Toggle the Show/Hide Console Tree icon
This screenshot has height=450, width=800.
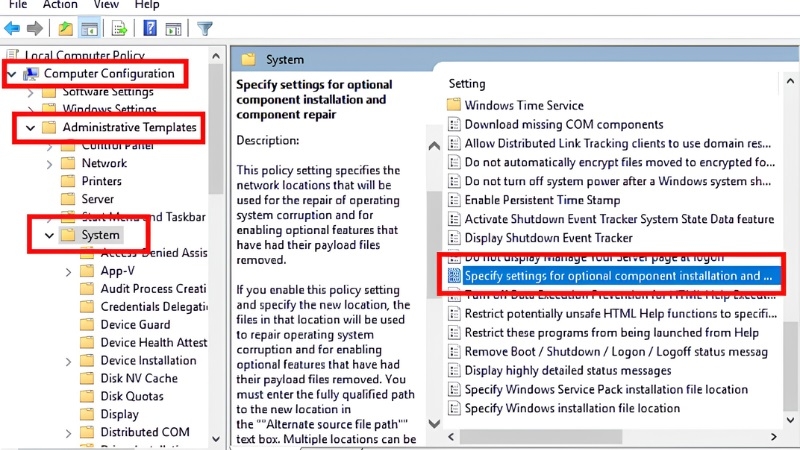coord(89,29)
